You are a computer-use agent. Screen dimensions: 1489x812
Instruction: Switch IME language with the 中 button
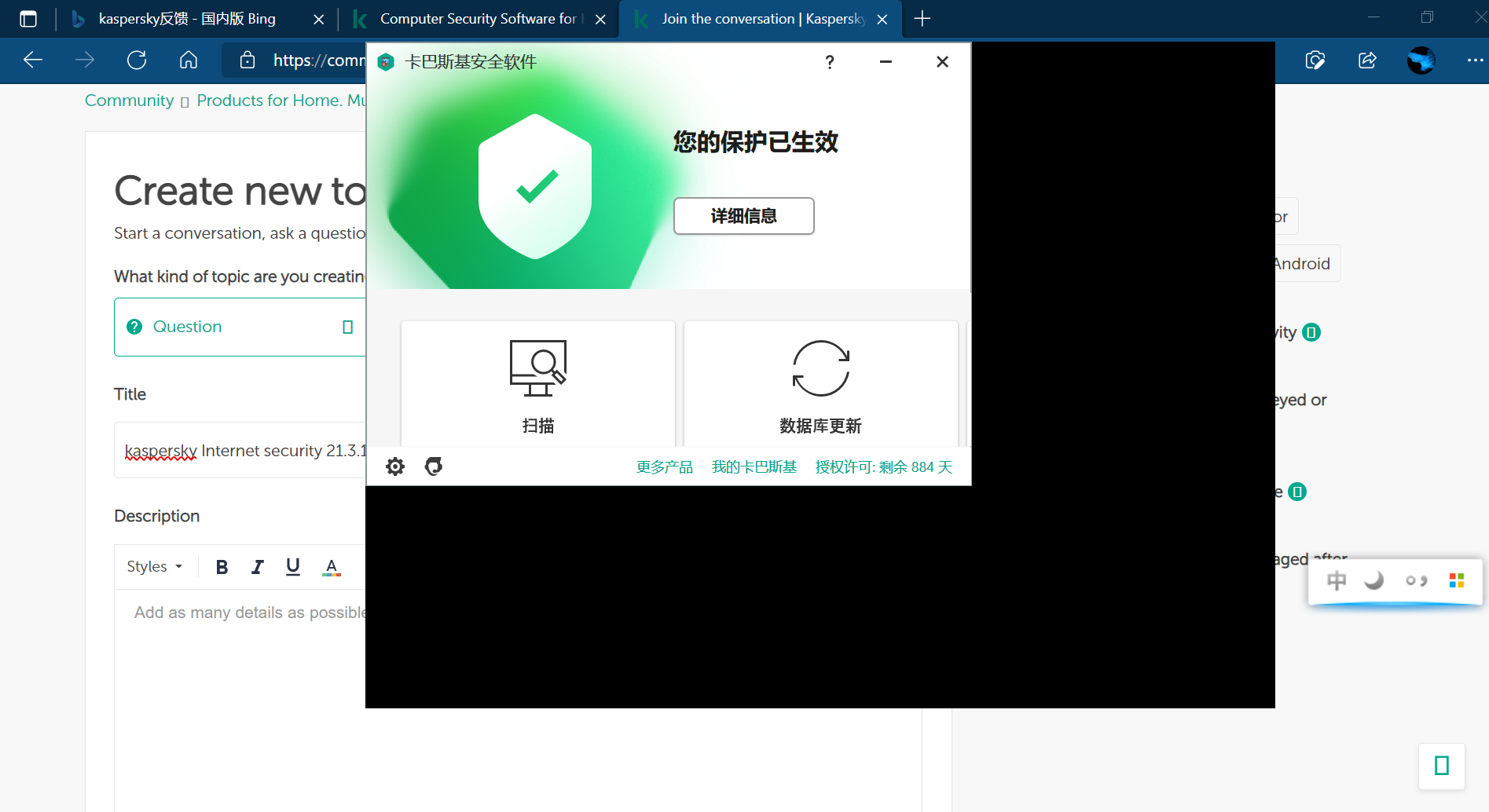[1337, 580]
